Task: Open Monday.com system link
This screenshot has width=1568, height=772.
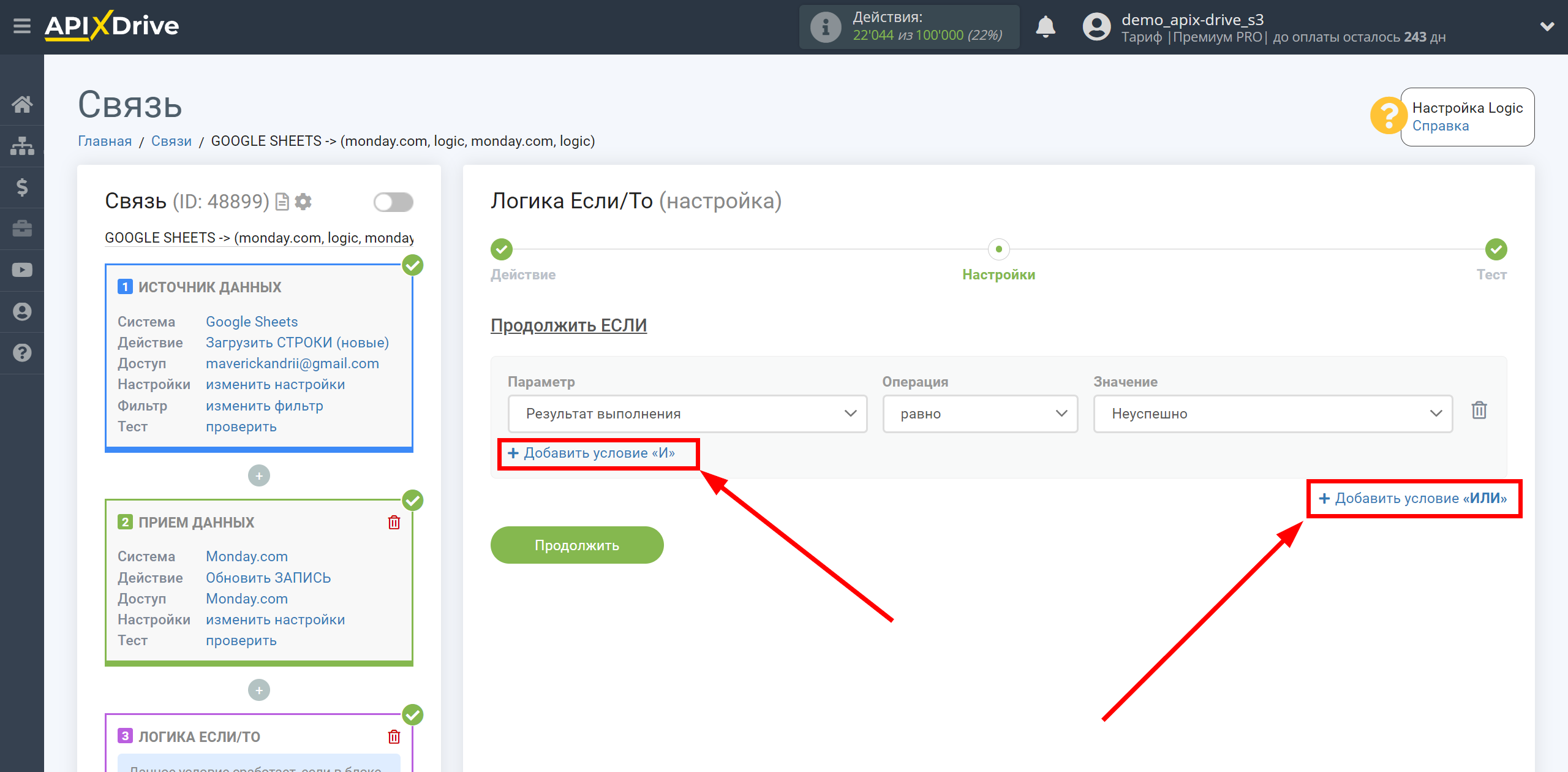Action: 246,556
